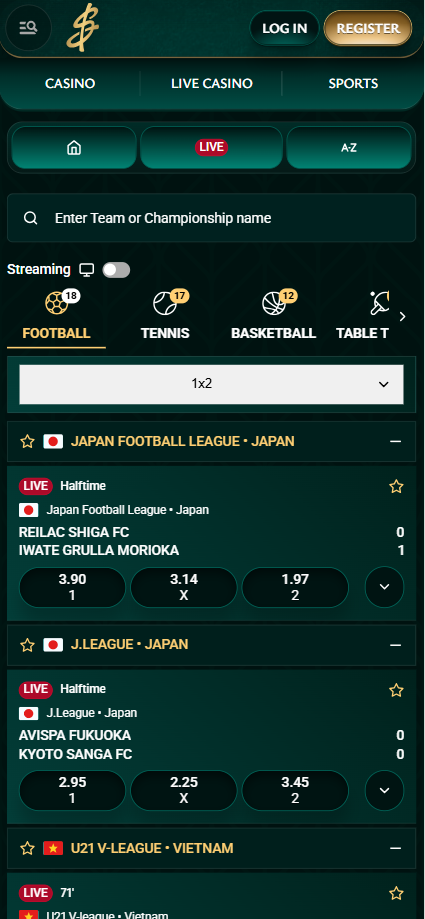Collapse the J.League Japan section
The image size is (425, 919).
(x=396, y=645)
